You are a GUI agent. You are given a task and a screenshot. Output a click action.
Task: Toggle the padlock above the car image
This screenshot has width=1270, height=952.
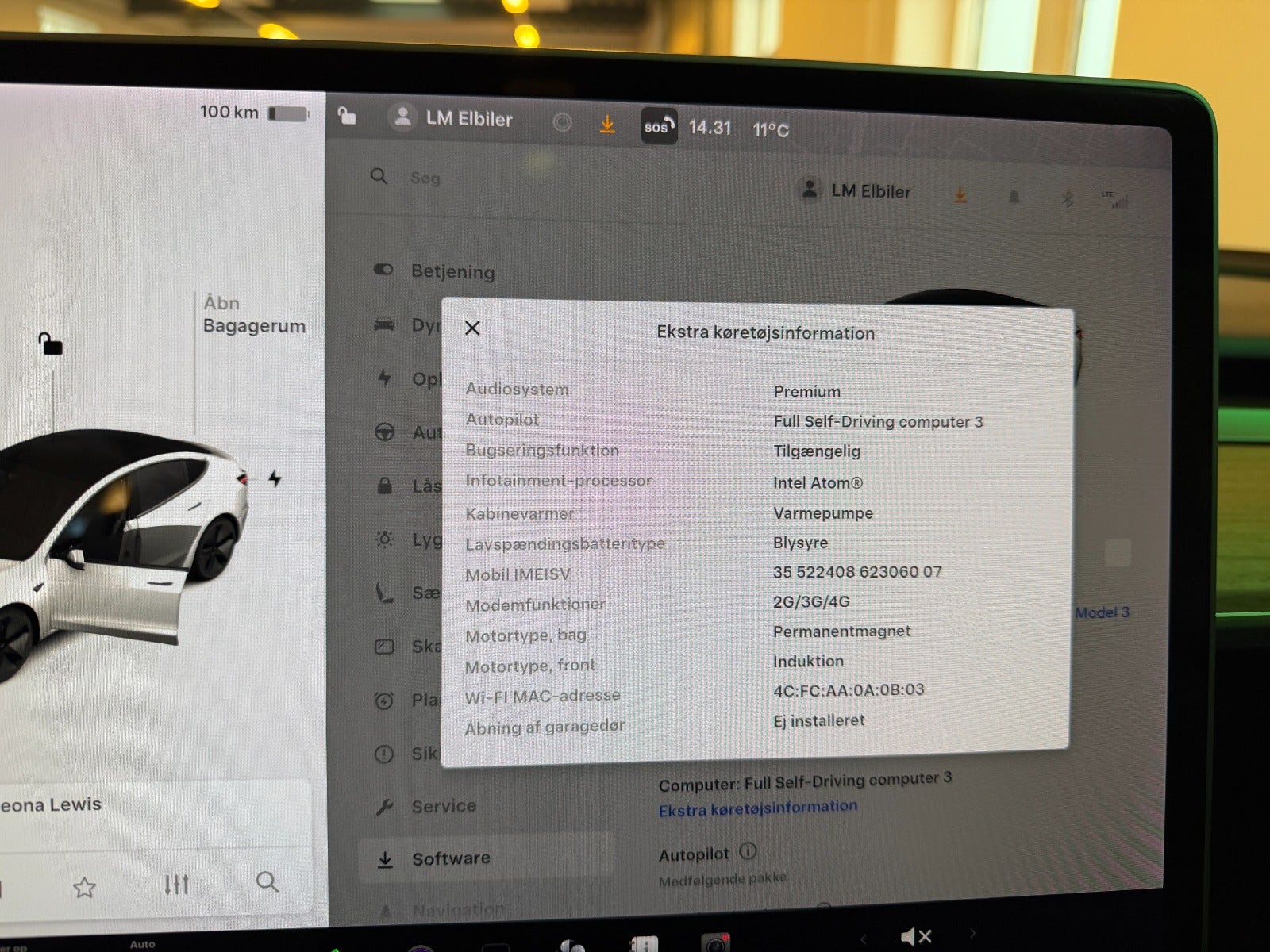[x=51, y=344]
